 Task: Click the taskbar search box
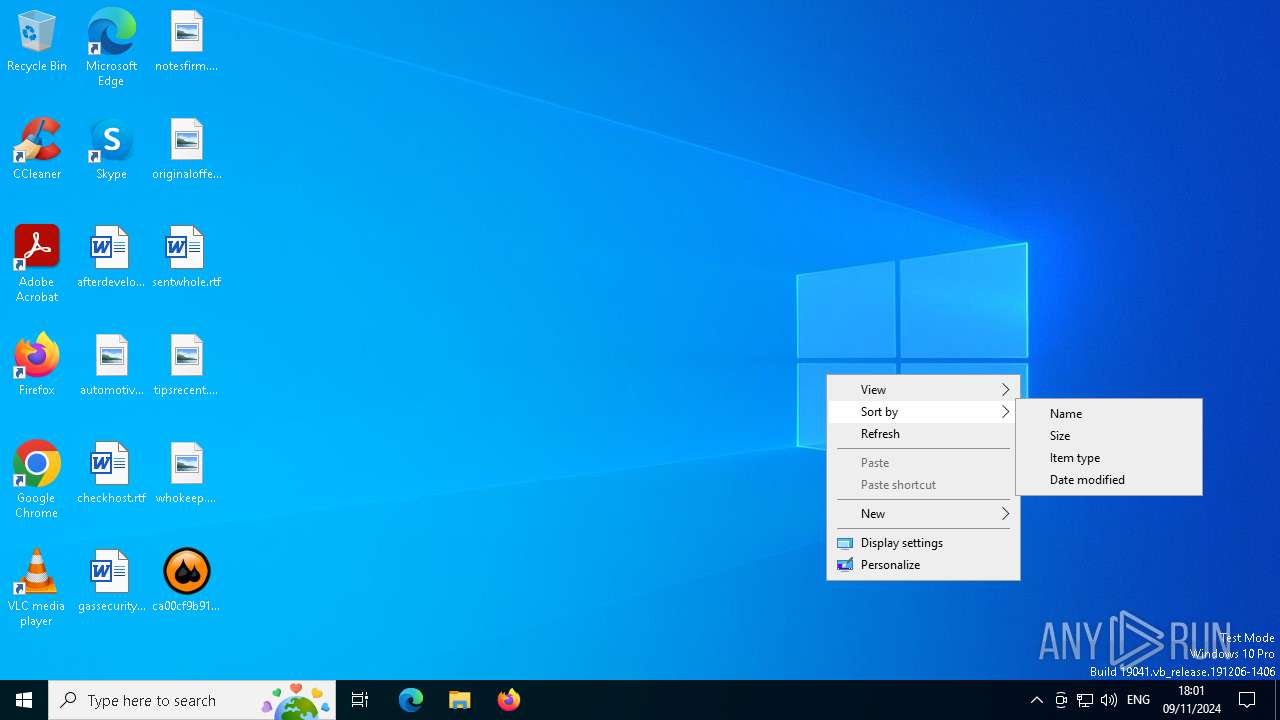click(x=192, y=700)
